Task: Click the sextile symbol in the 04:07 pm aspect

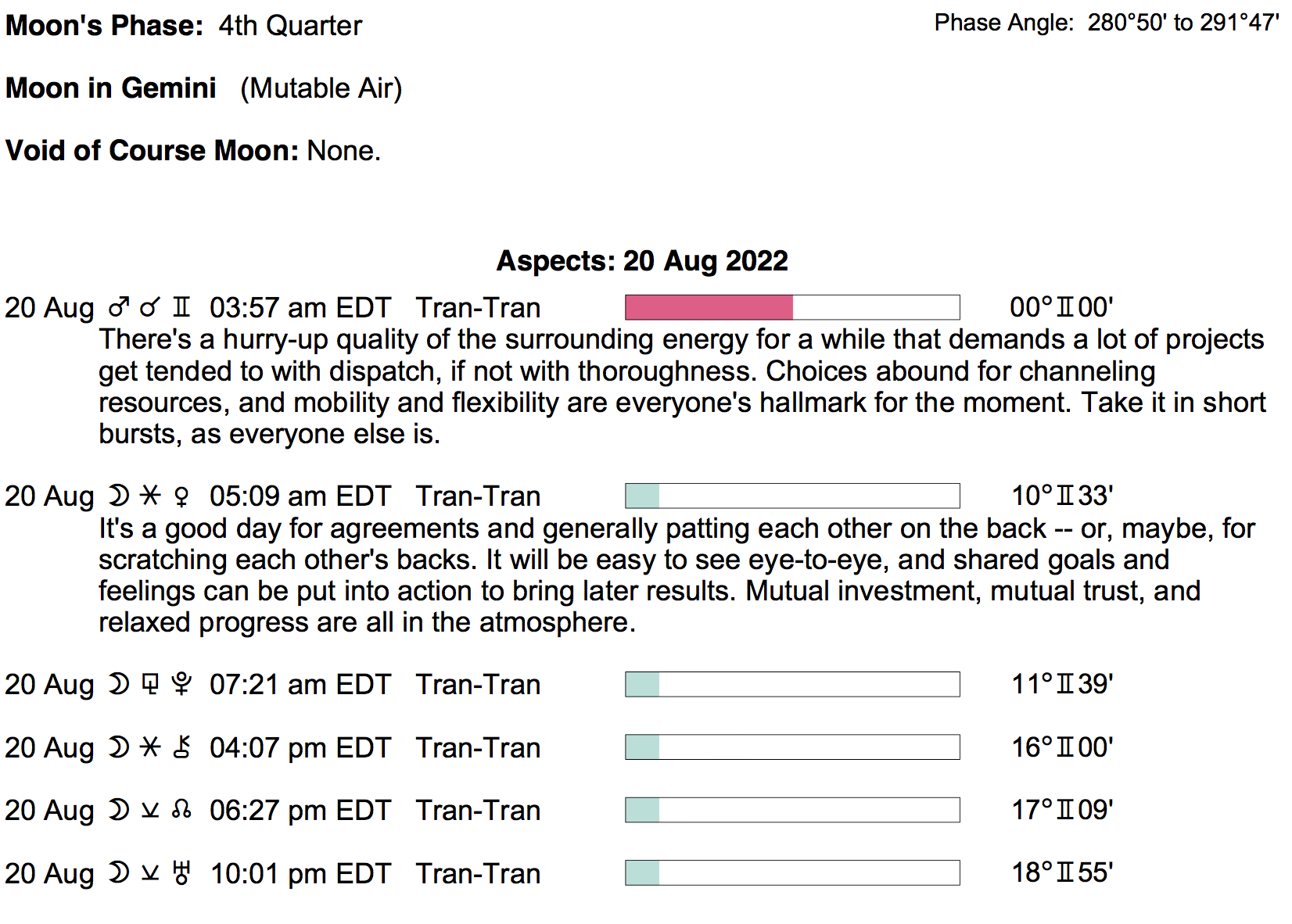Action: (x=150, y=748)
